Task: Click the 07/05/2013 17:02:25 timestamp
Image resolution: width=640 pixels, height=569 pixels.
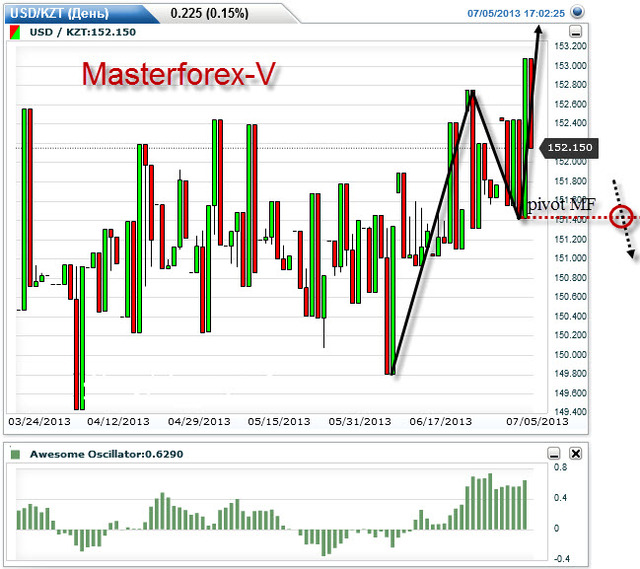Action: click(x=516, y=13)
